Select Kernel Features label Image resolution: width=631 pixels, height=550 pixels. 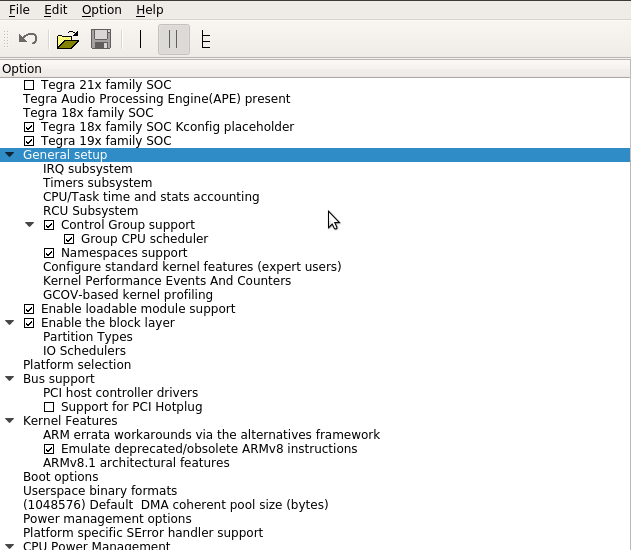(x=70, y=421)
